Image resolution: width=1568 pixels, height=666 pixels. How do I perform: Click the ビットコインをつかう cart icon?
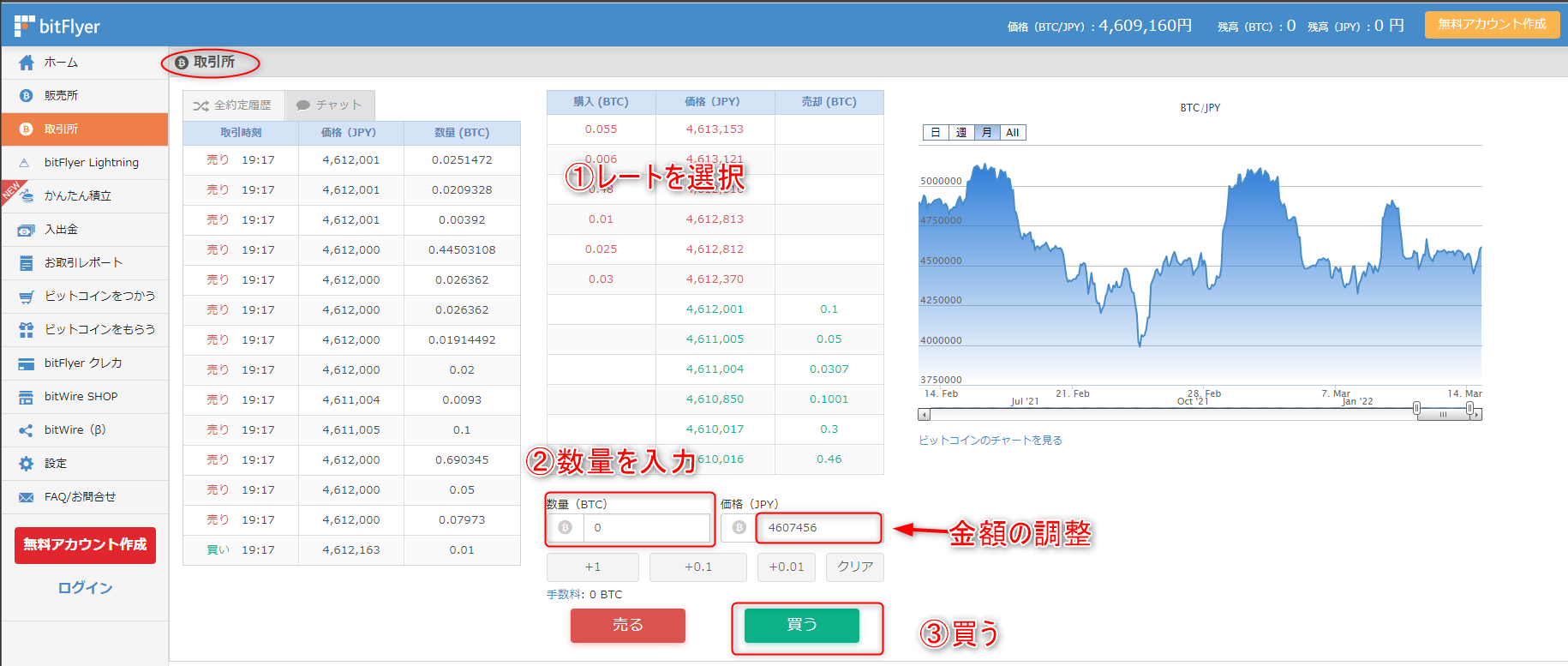pyautogui.click(x=27, y=297)
